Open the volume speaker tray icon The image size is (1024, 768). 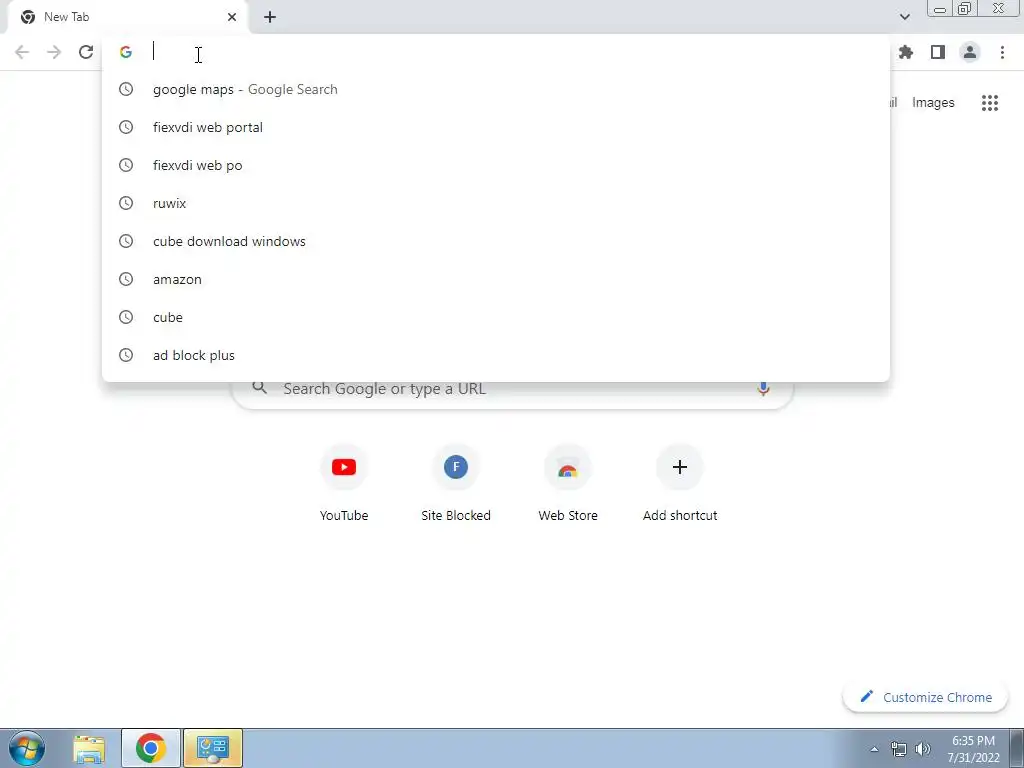coord(923,749)
